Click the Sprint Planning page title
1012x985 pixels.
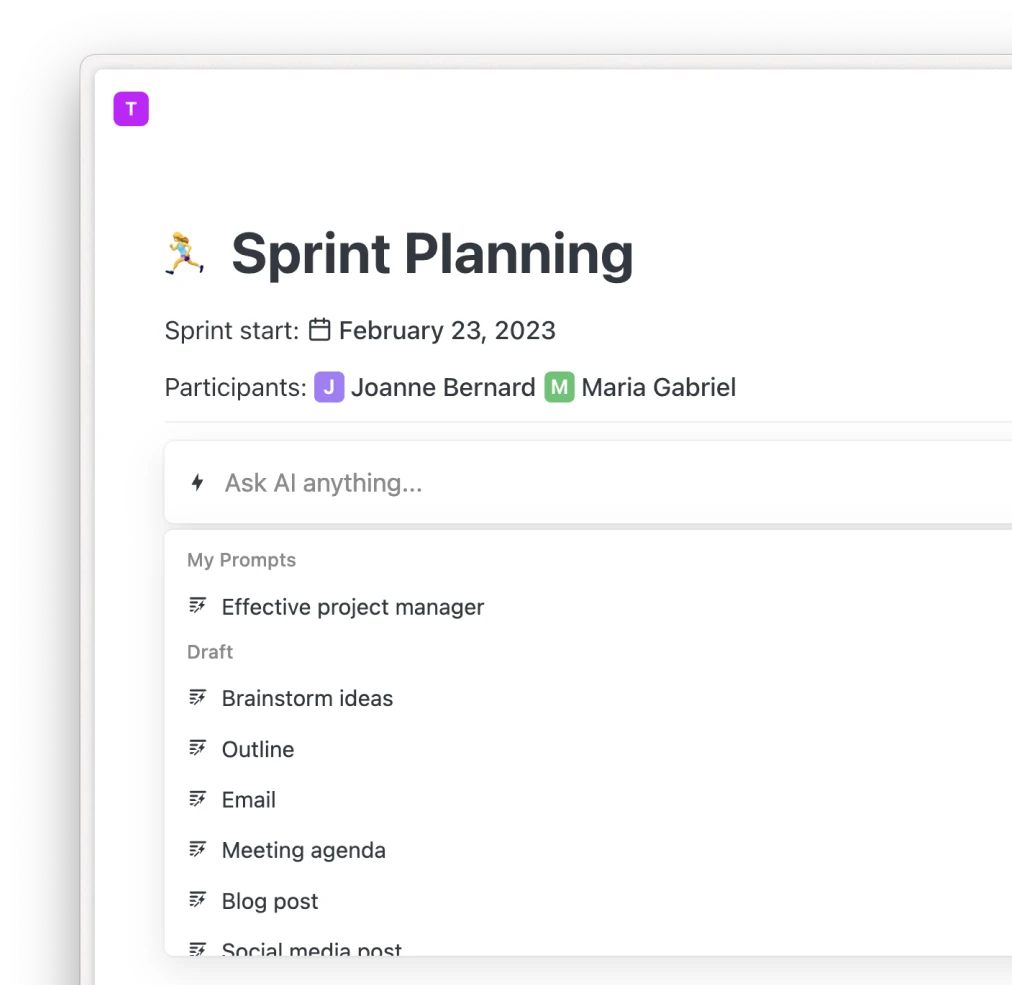tap(432, 253)
